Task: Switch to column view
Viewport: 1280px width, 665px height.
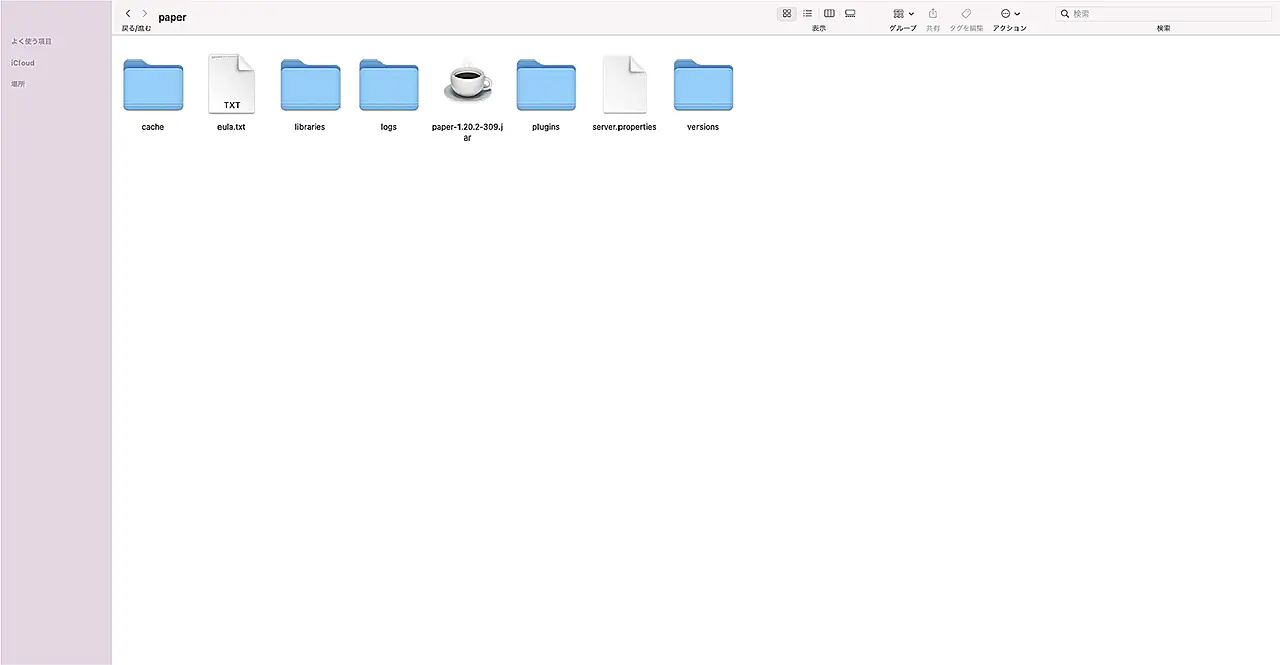Action: (829, 14)
